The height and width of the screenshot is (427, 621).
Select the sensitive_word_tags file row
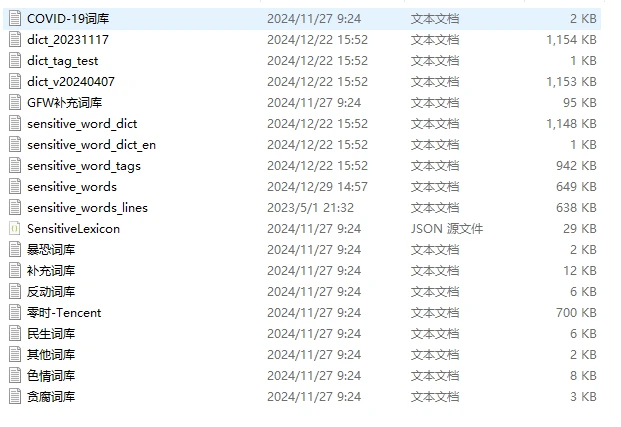[x=302, y=166]
